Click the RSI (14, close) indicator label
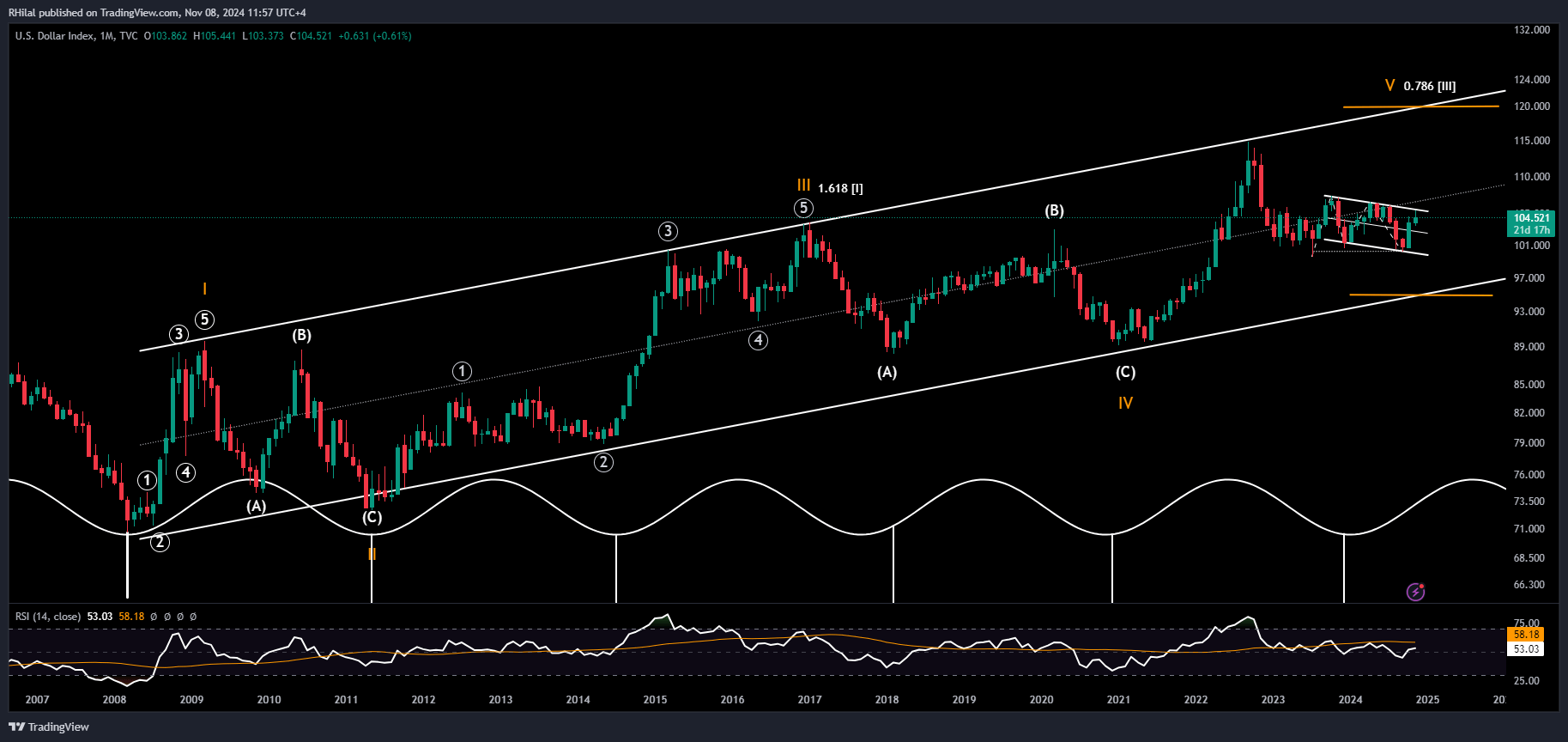The image size is (1568, 742). 48,617
